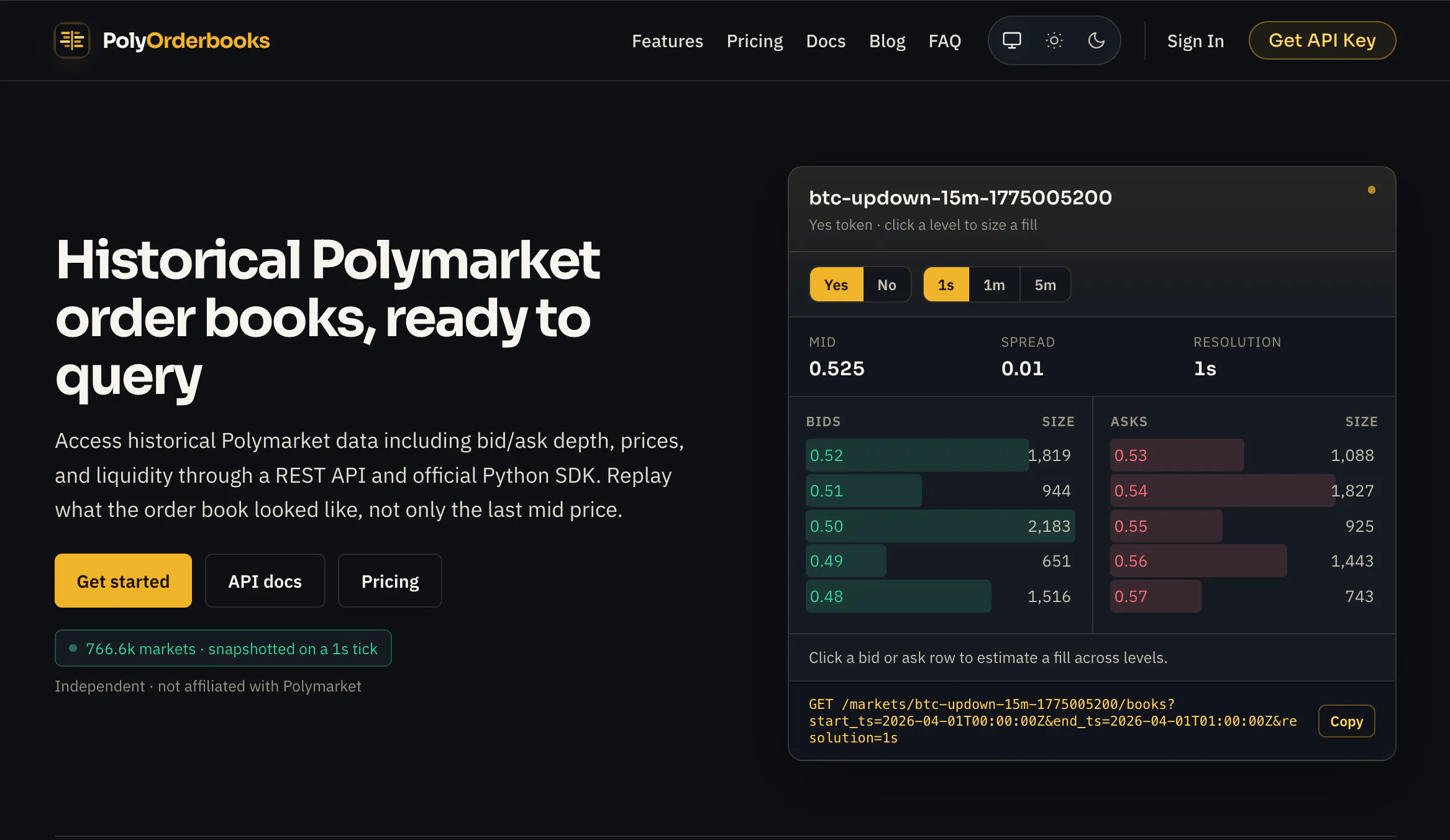Copy the GET request snippet
1450x840 pixels.
[1346, 721]
